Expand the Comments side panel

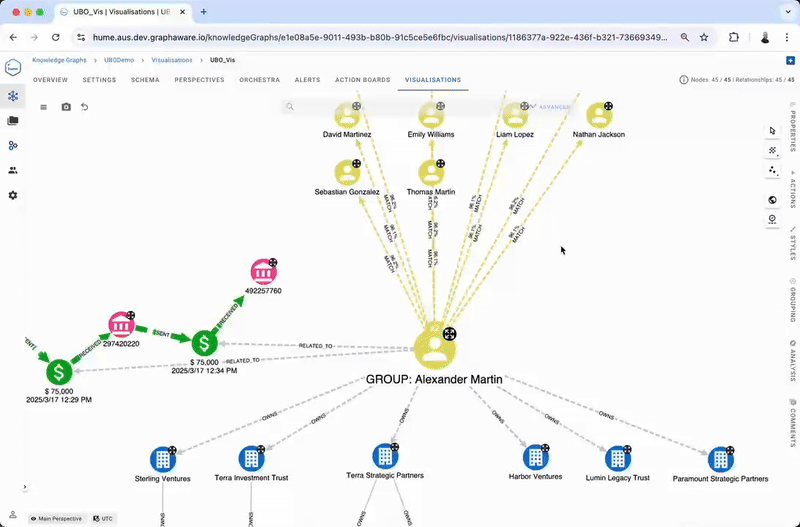[x=793, y=423]
